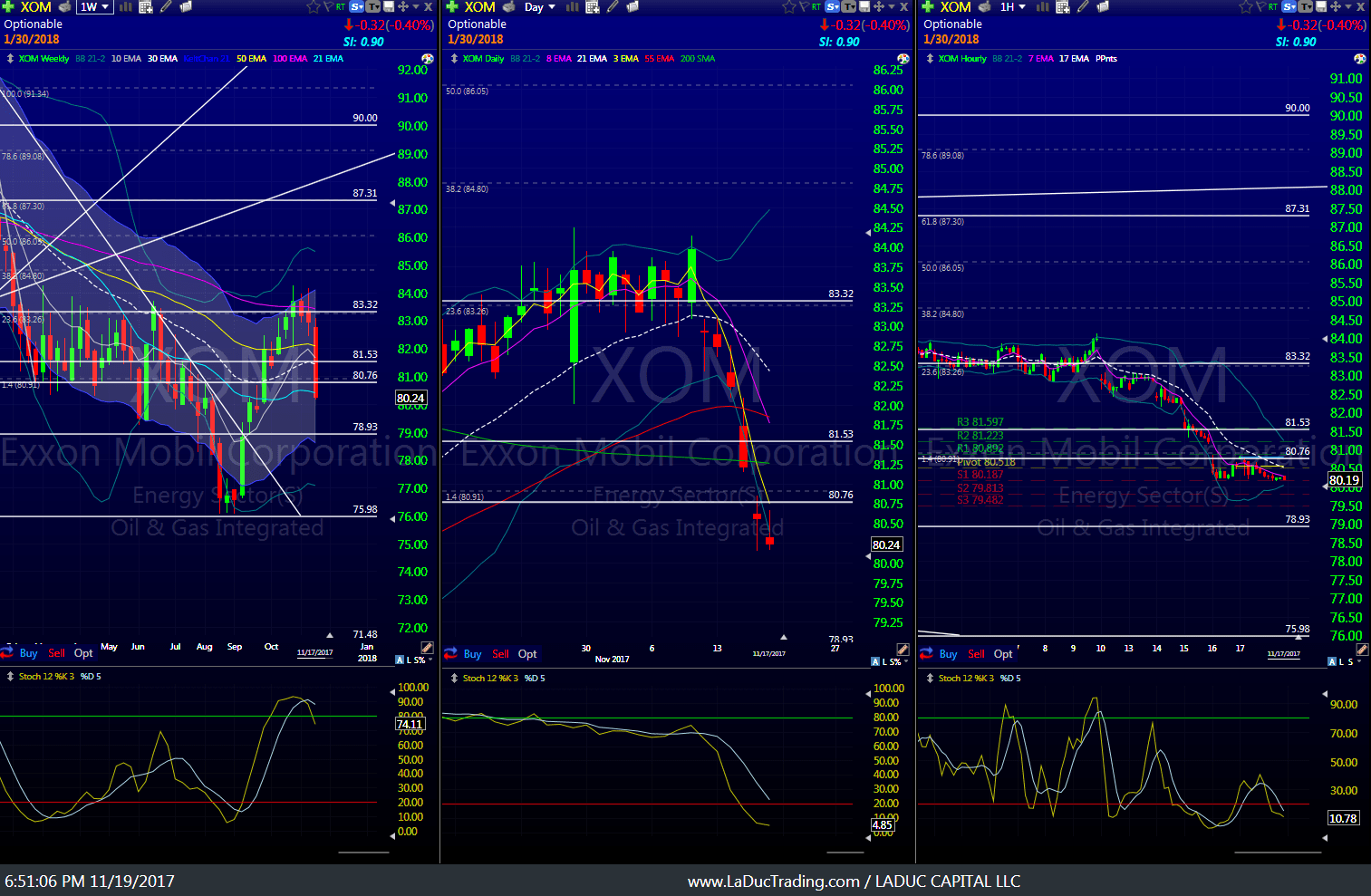Screen dimensions: 1371x896
Task: Click Buy tab in daily chart
Action: pyautogui.click(x=472, y=654)
